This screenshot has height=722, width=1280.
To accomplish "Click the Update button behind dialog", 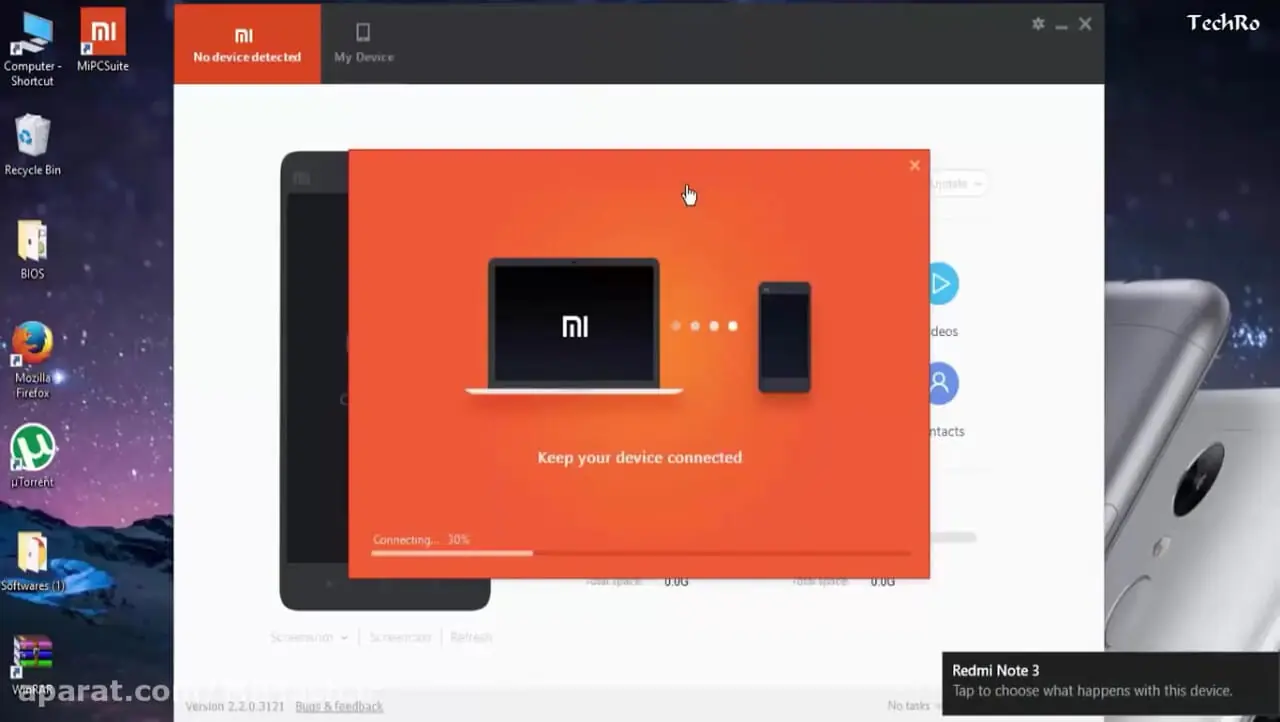I will 957,184.
